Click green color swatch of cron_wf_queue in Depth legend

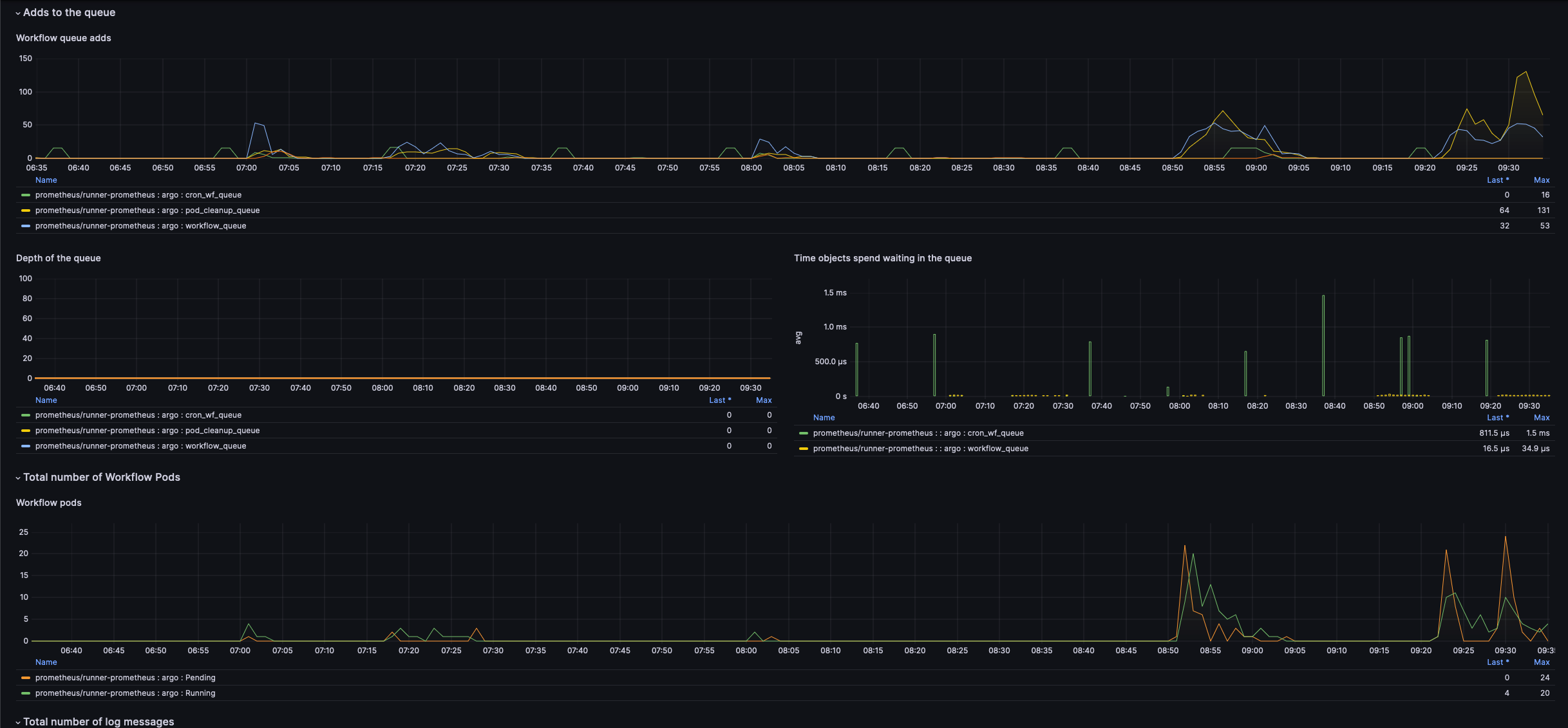26,415
